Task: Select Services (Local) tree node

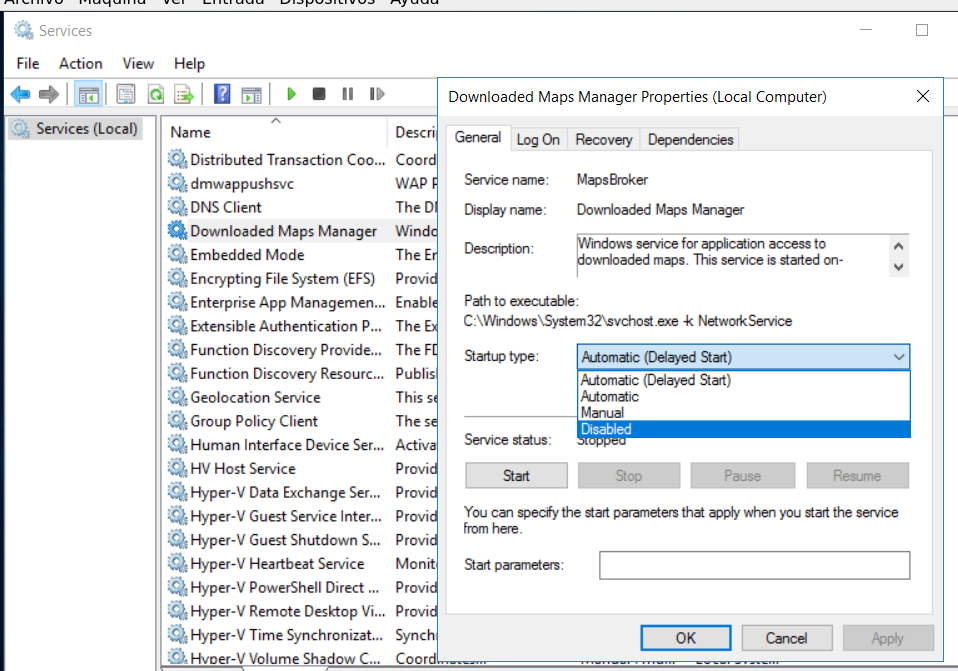Action: [x=76, y=129]
